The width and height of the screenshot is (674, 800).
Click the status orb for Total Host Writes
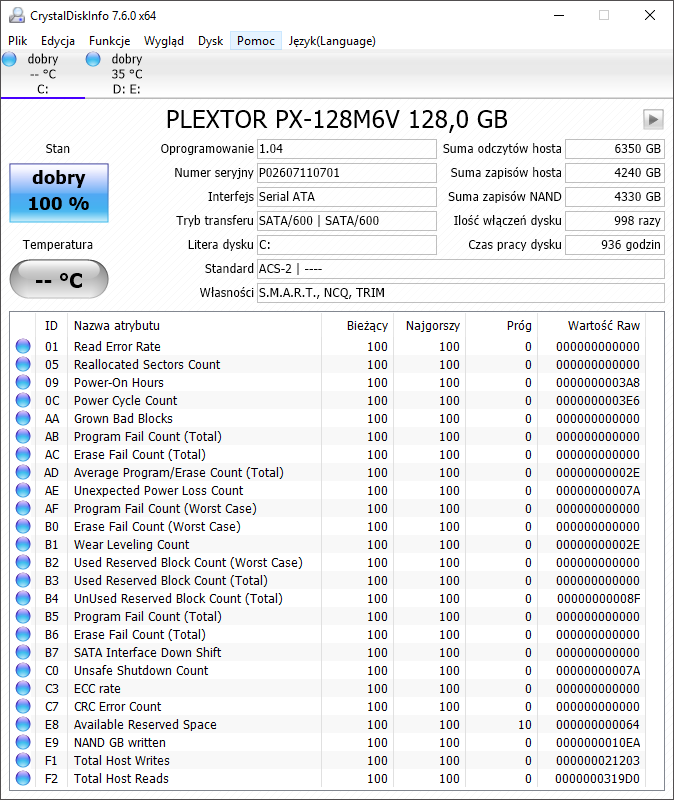coord(23,760)
